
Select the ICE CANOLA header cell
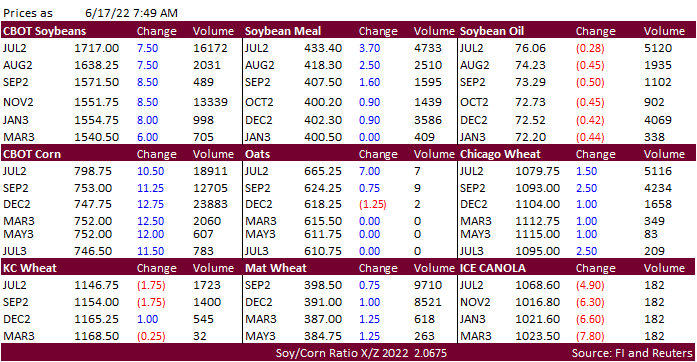493,268
